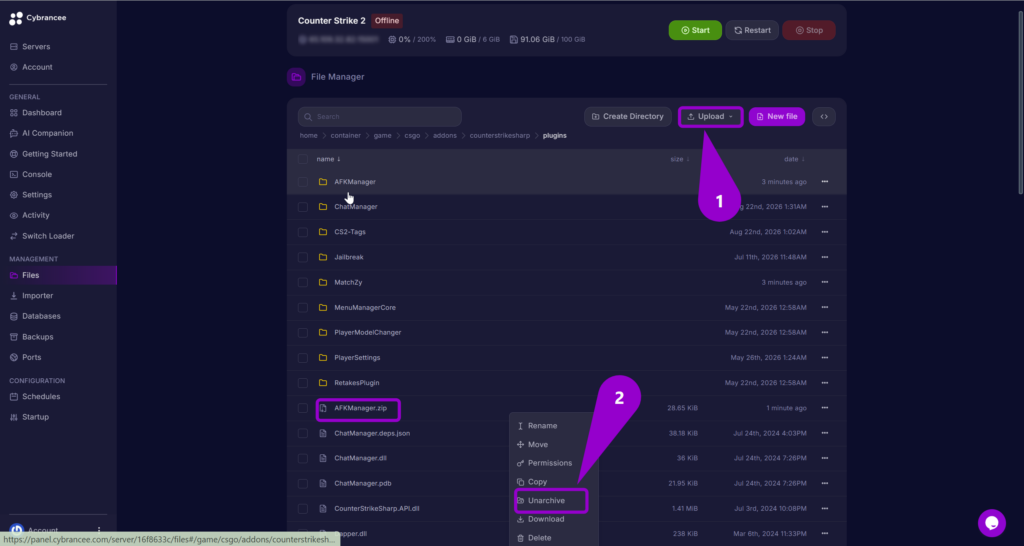Sort files by date column
This screenshot has width=1024, height=546.
click(x=794, y=159)
